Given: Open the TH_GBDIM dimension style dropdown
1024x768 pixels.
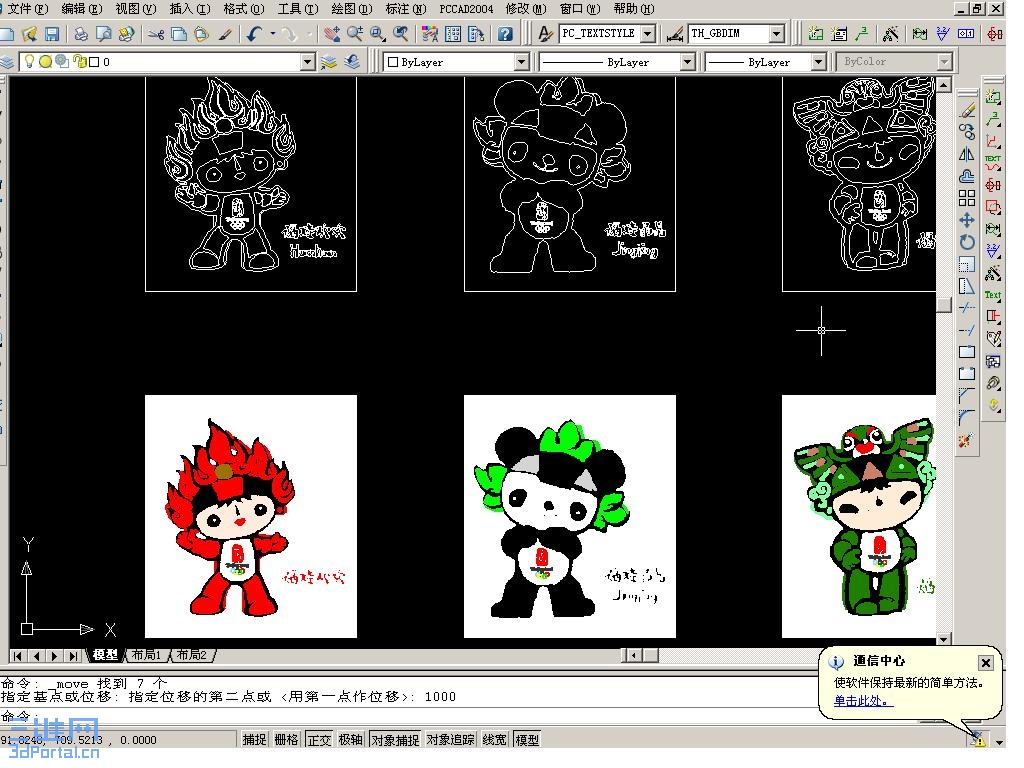Looking at the screenshot, I should (776, 33).
